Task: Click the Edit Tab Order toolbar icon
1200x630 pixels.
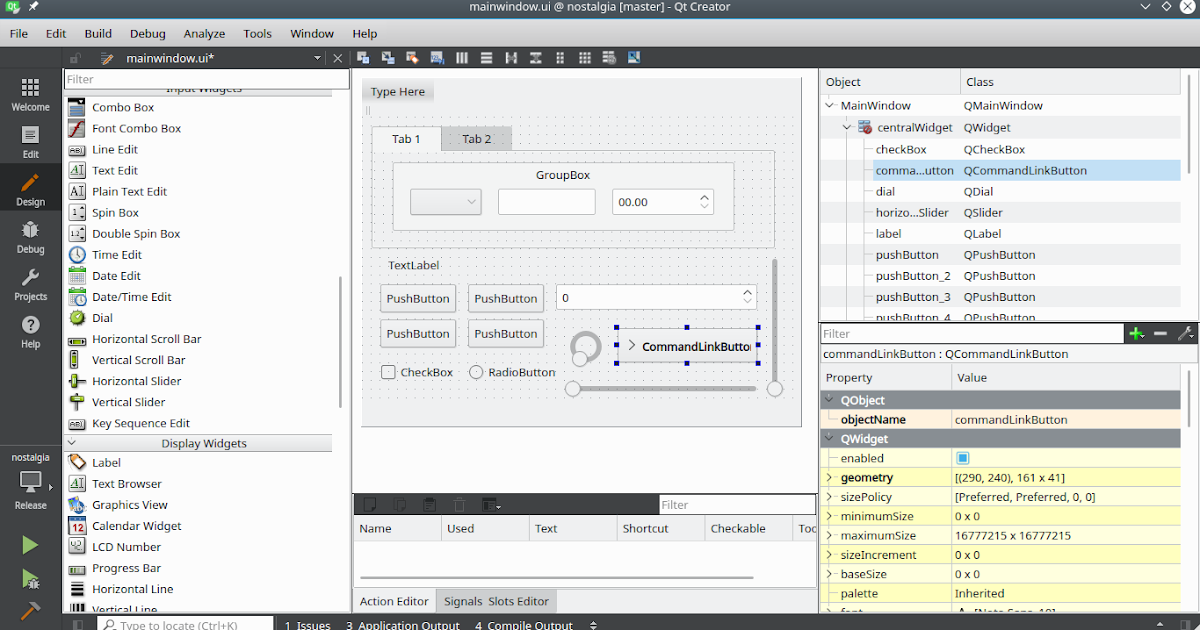Action: [x=436, y=57]
